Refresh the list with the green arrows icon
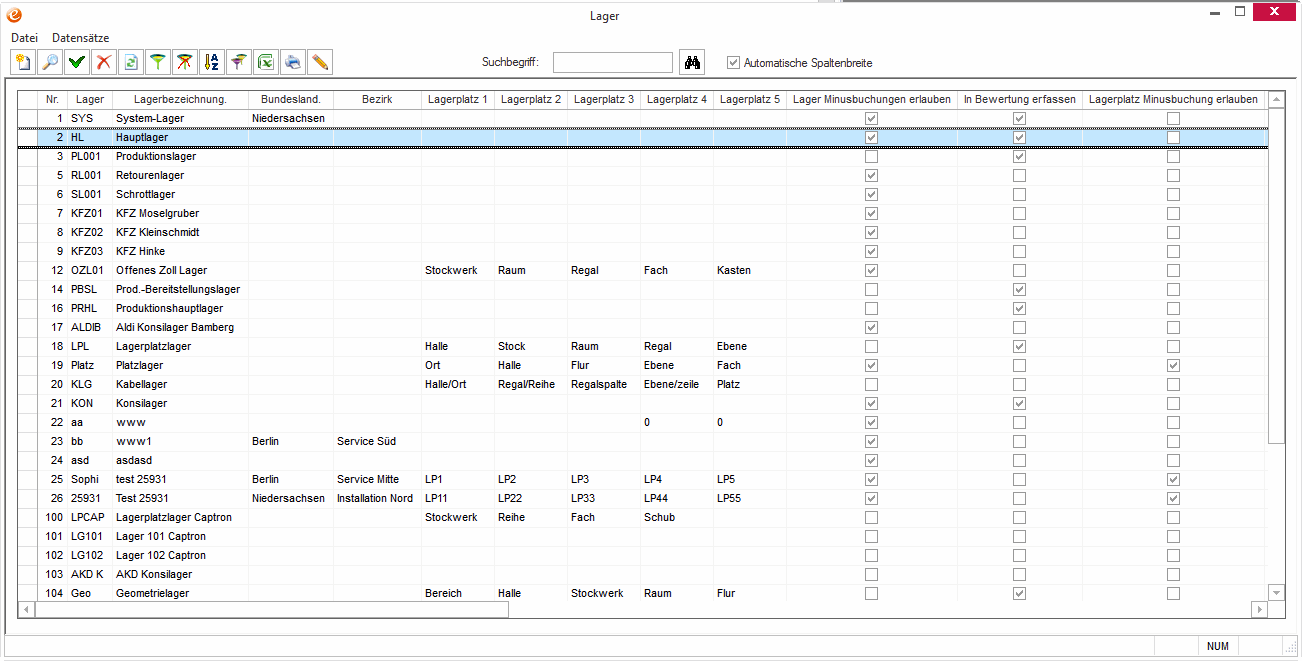This screenshot has width=1302, height=661. click(130, 62)
